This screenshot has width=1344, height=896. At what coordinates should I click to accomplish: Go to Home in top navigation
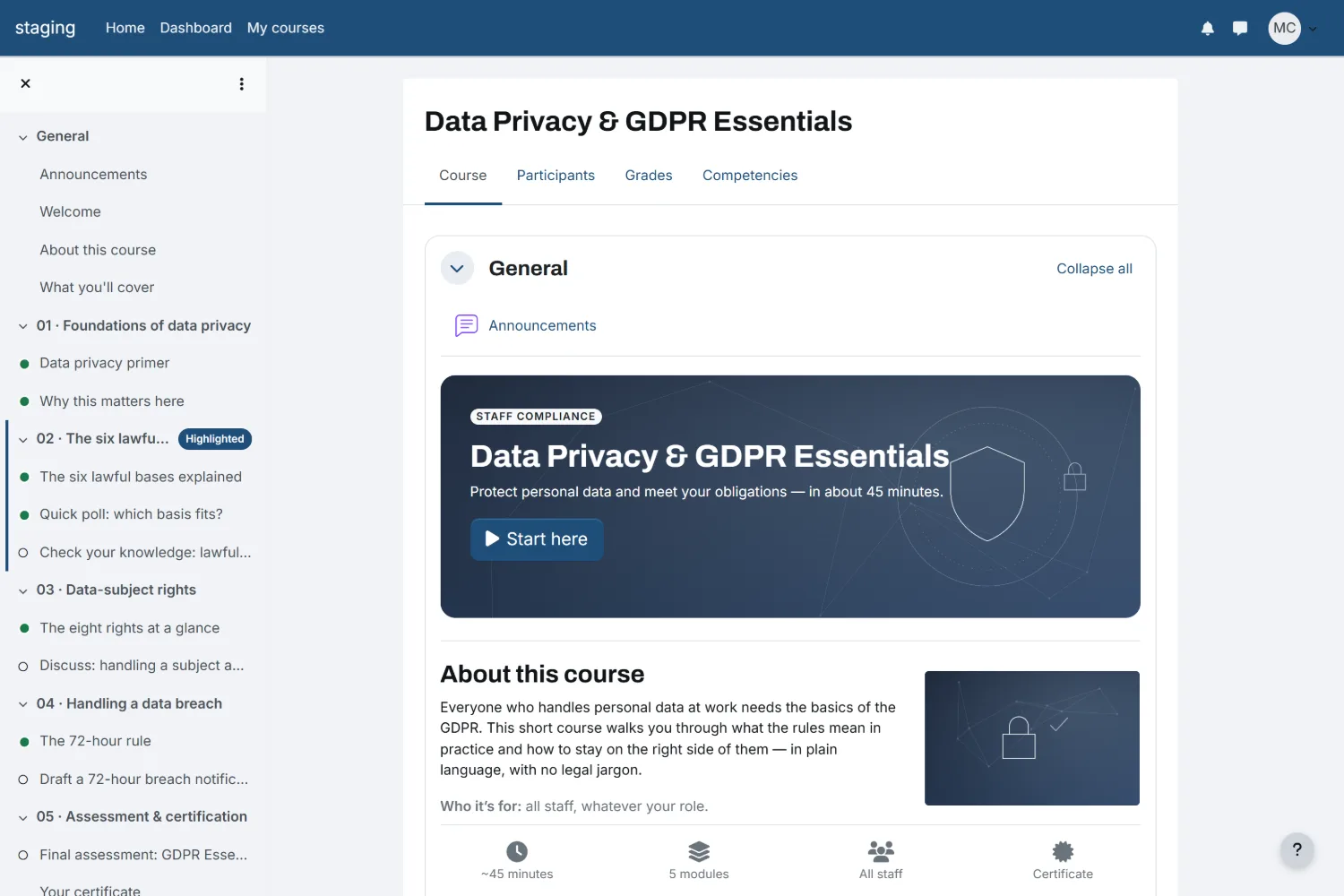click(x=125, y=28)
